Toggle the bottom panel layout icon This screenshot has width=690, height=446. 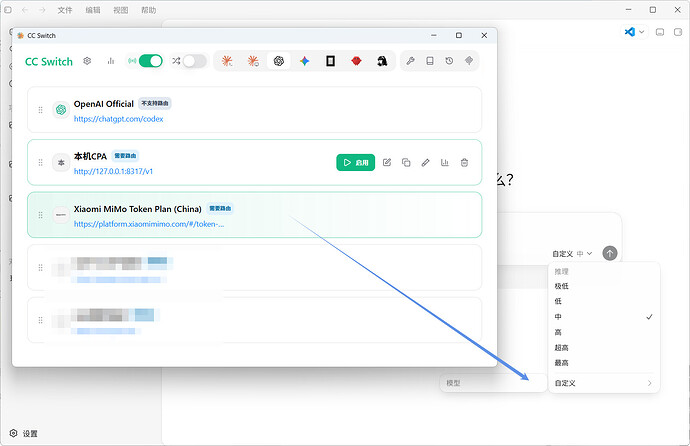click(660, 32)
